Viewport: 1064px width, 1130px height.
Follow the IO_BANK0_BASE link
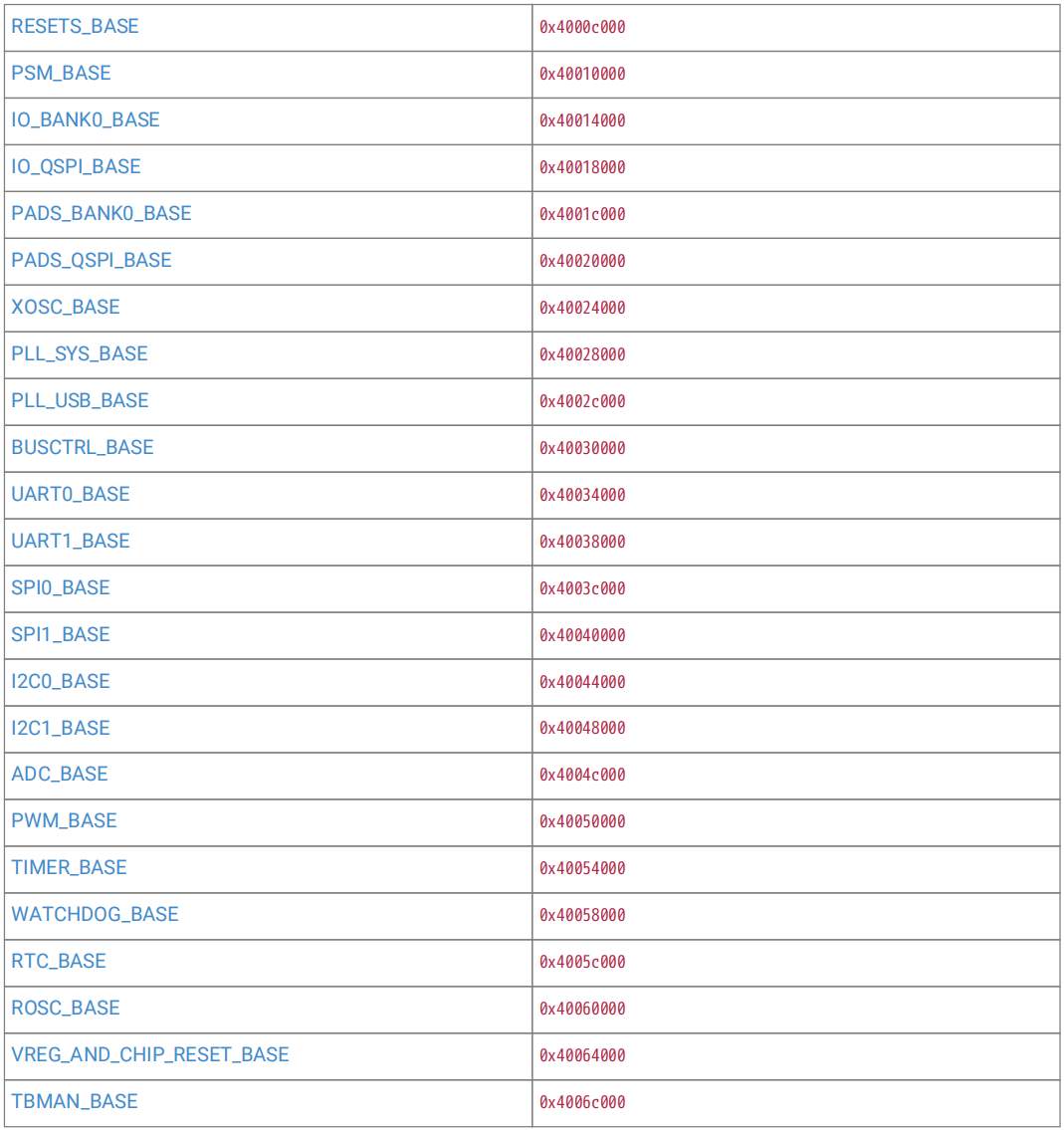(x=85, y=120)
